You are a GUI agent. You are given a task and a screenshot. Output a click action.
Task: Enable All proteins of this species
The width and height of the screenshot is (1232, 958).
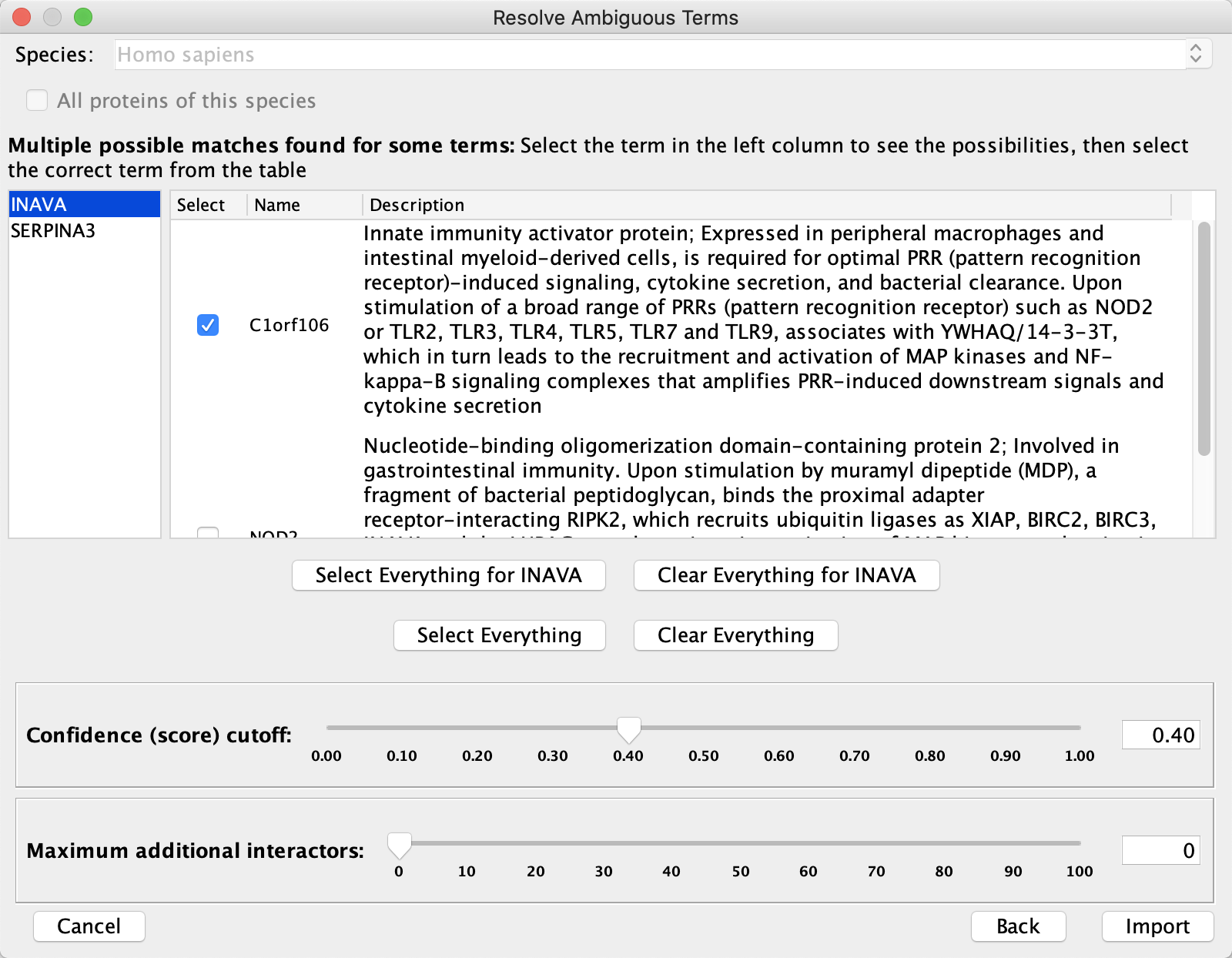coord(36,100)
